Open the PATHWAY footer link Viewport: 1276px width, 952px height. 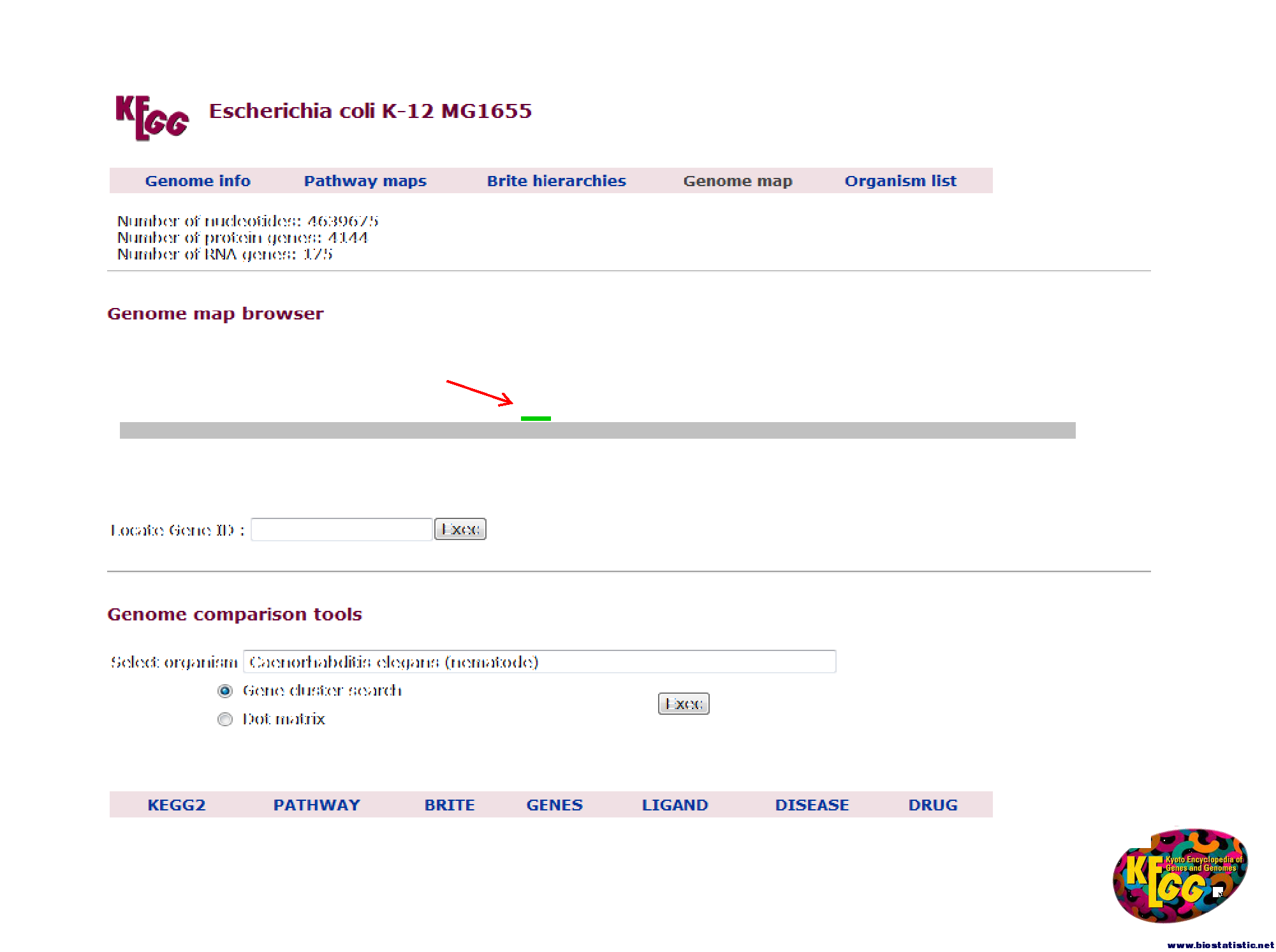317,805
